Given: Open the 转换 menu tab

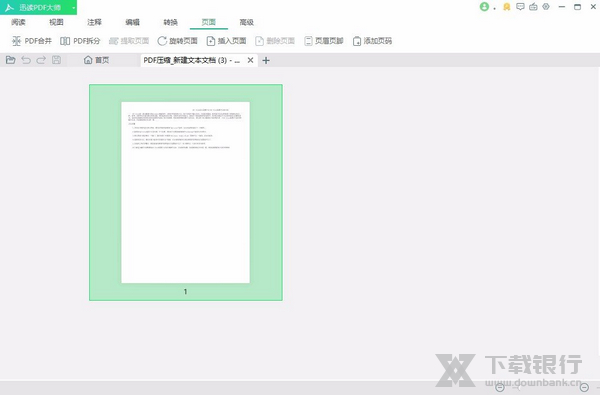Looking at the screenshot, I should 171,22.
